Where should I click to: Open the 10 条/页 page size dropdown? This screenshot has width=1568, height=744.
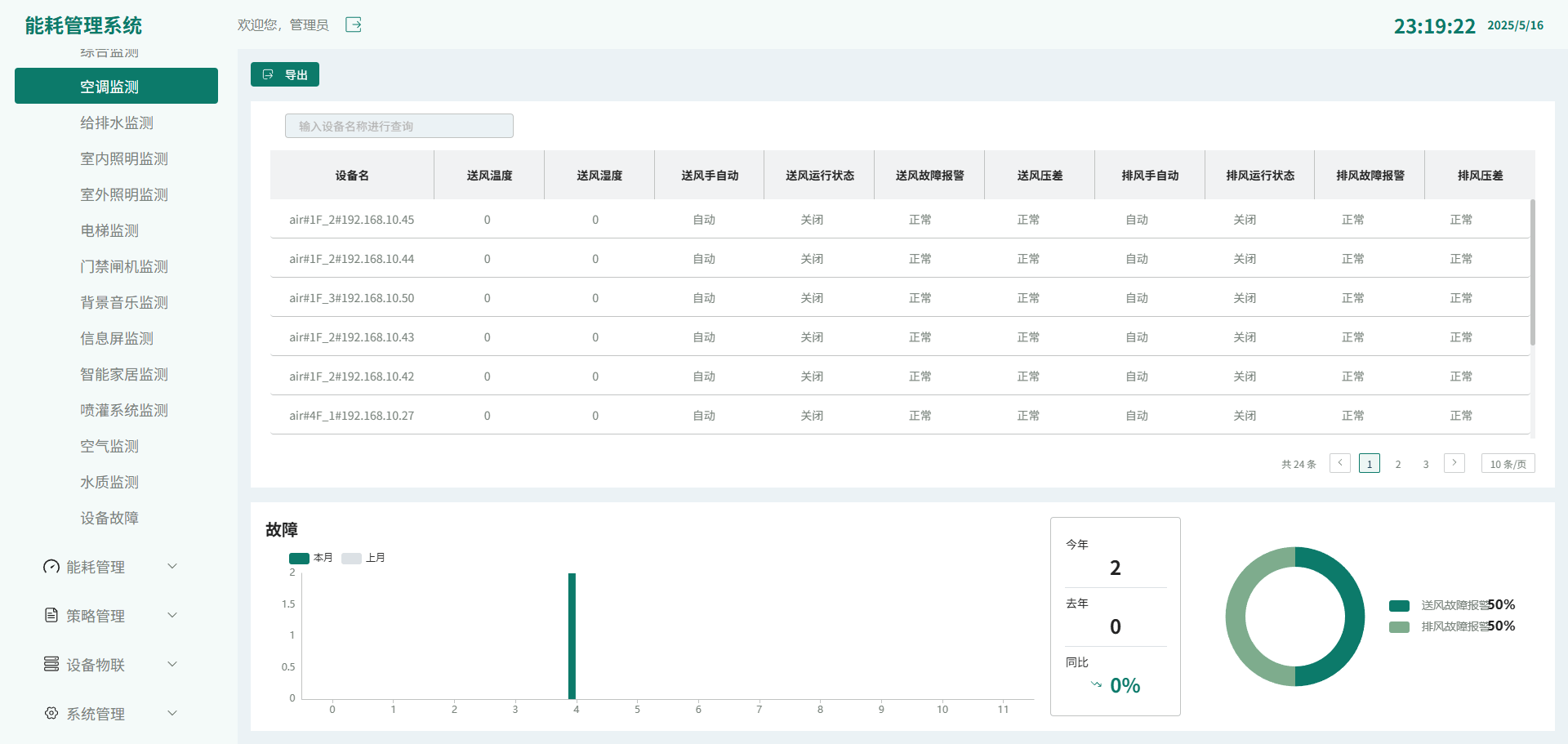[x=1508, y=464]
